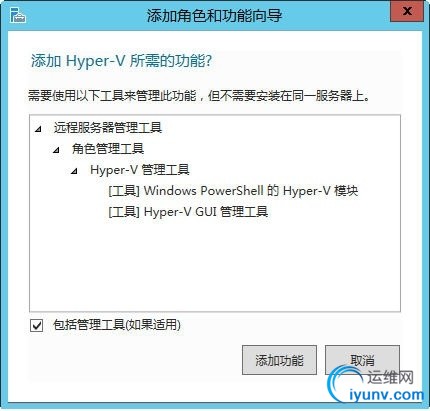The height and width of the screenshot is (411, 430).
Task: Click the 添加 Hyper-V 所需的功能? heading
Action: click(x=121, y=61)
